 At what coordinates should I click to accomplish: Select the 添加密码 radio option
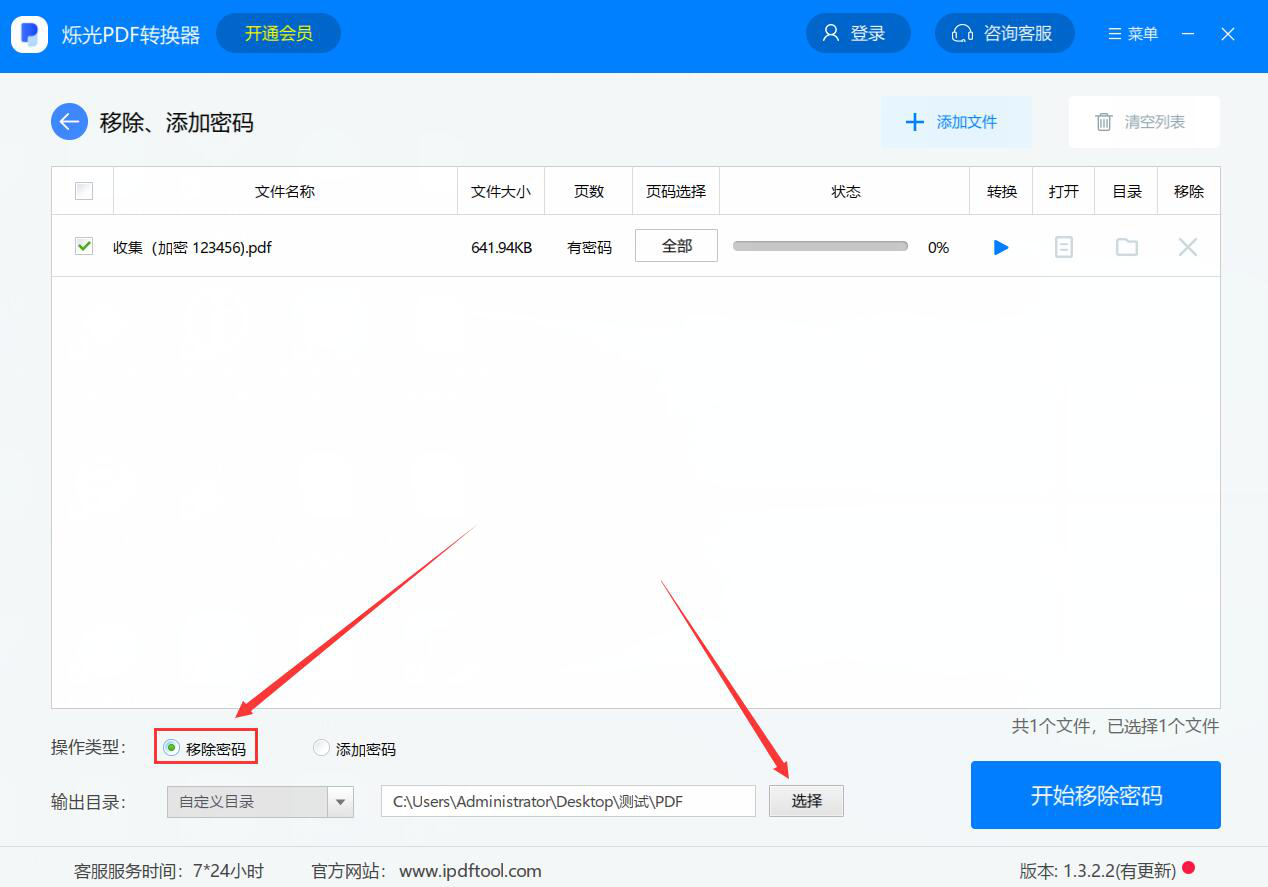coord(355,748)
